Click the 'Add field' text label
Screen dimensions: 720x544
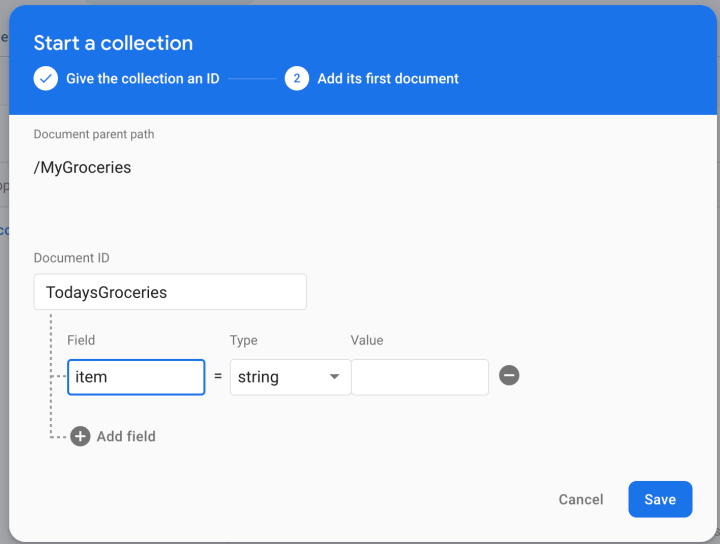coord(126,436)
